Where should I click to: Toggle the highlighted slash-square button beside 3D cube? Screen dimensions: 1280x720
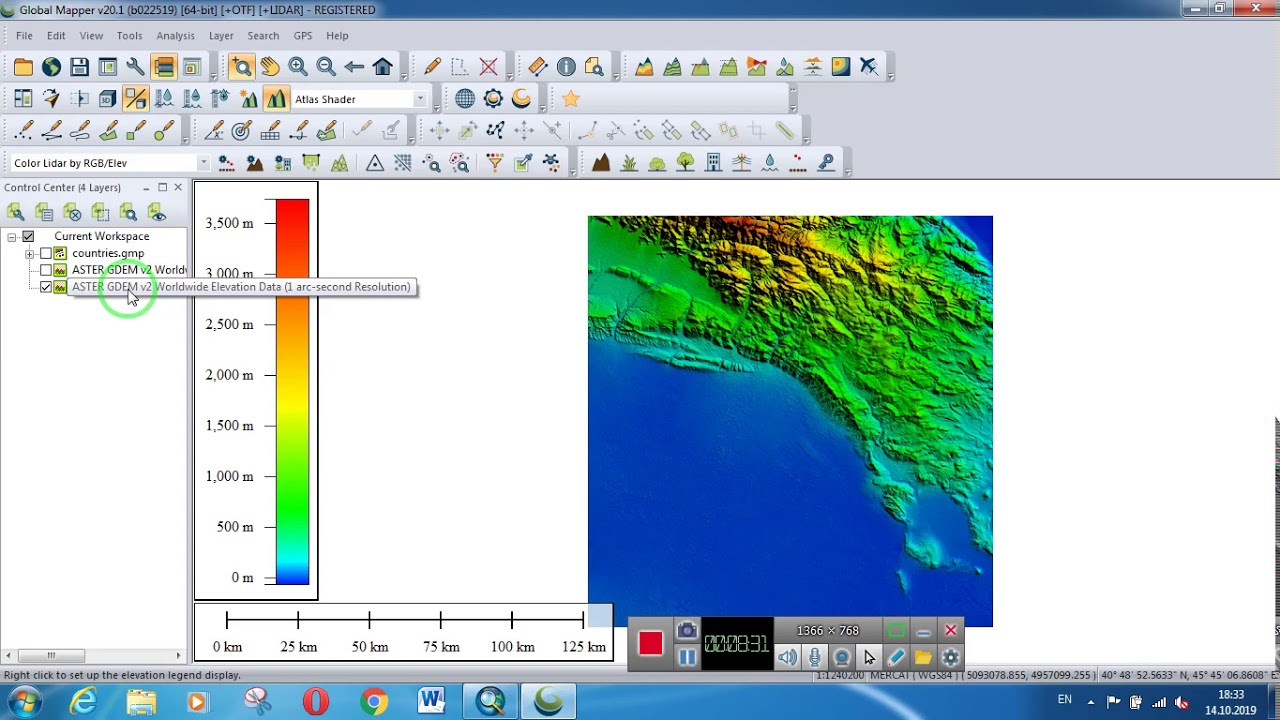135,99
